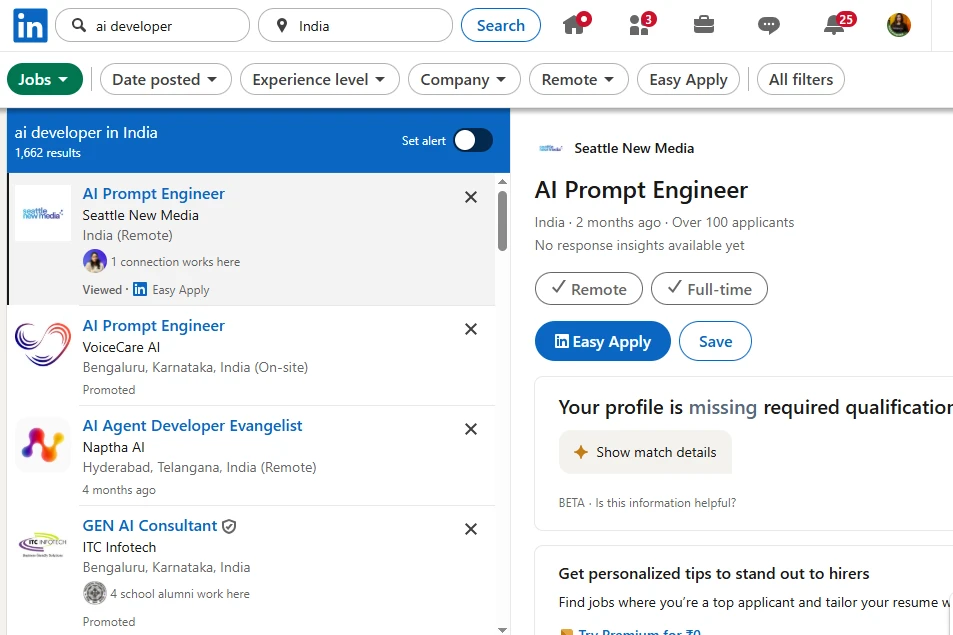The height and width of the screenshot is (635, 953).
Task: Click the Search button
Action: (501, 25)
